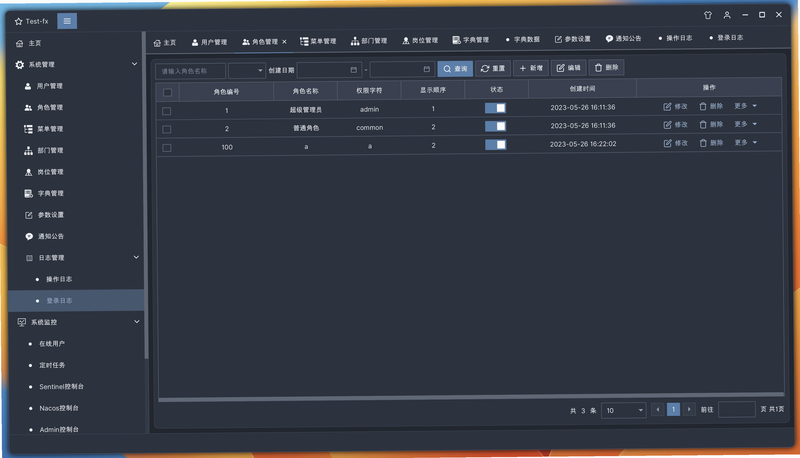Go to pagination page 1
This screenshot has width=800, height=458.
tap(673, 409)
